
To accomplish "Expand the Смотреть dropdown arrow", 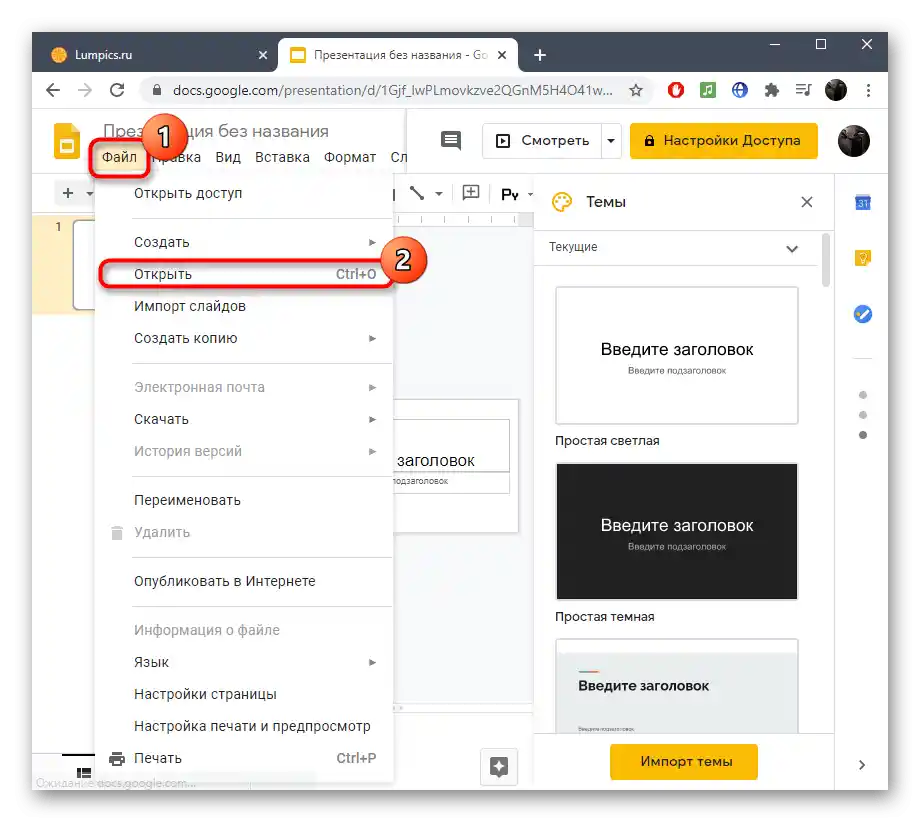I will 611,141.
